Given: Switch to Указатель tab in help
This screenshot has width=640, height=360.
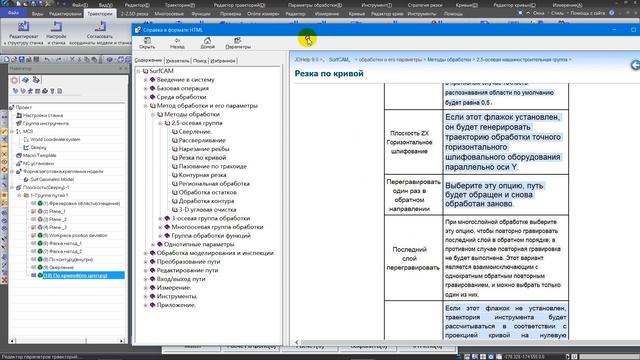Looking at the screenshot, I should point(178,61).
